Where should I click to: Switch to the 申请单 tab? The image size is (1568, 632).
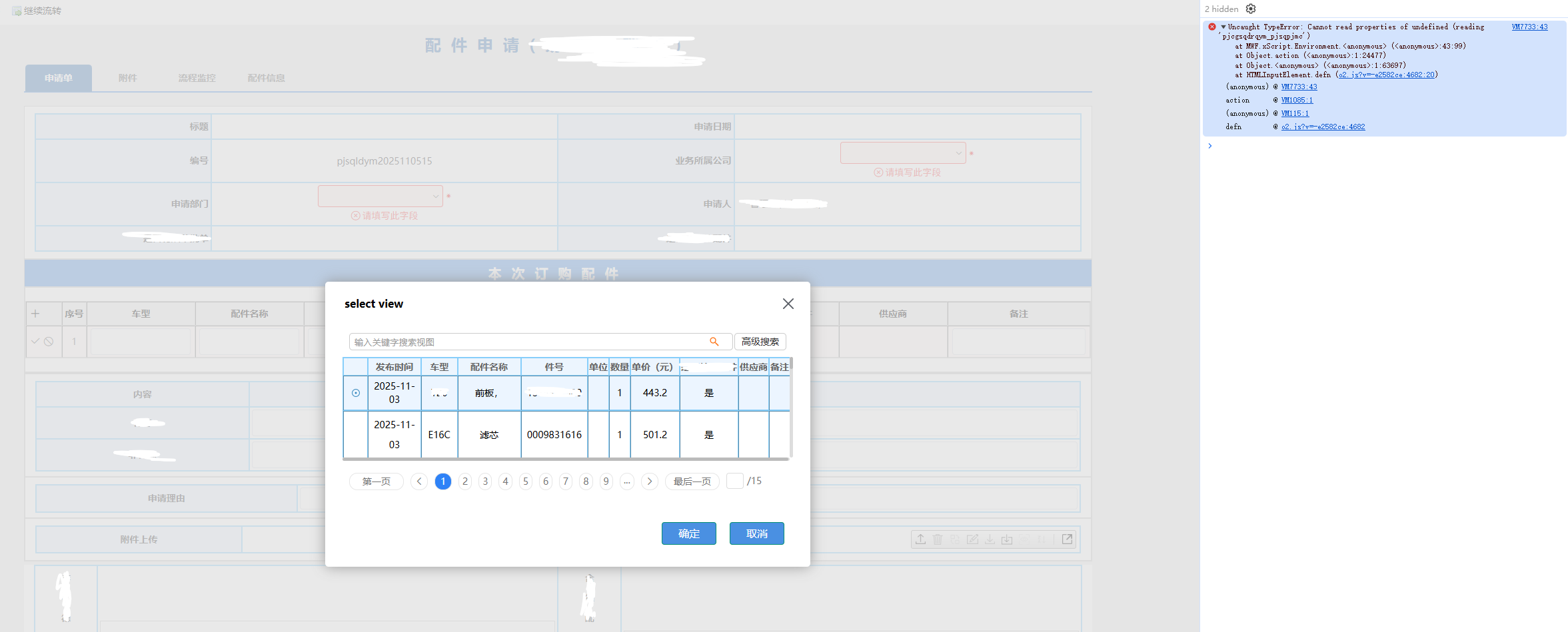[x=59, y=78]
